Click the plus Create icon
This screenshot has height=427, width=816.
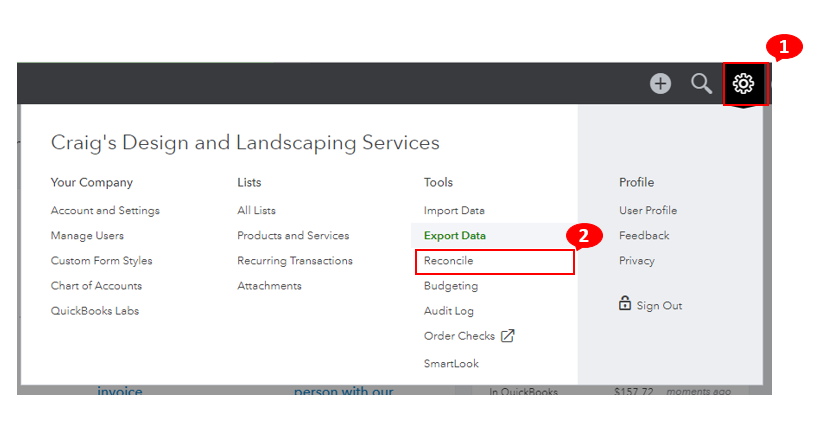(660, 84)
